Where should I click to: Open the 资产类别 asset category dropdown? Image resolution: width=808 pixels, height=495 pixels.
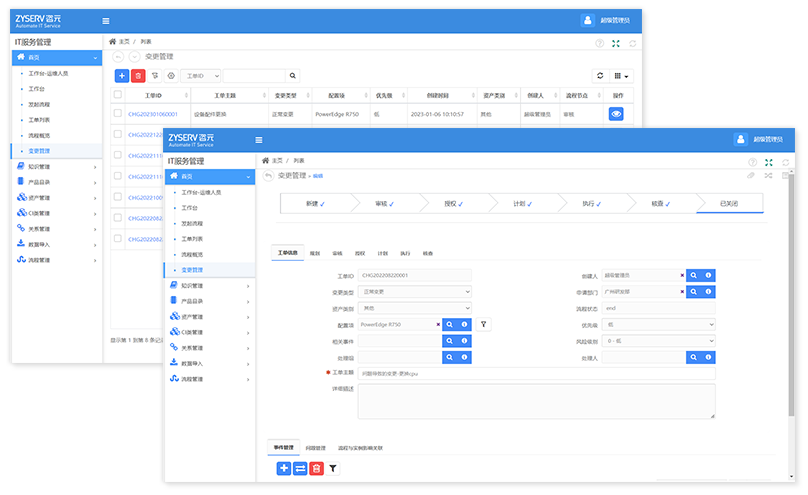[415, 308]
